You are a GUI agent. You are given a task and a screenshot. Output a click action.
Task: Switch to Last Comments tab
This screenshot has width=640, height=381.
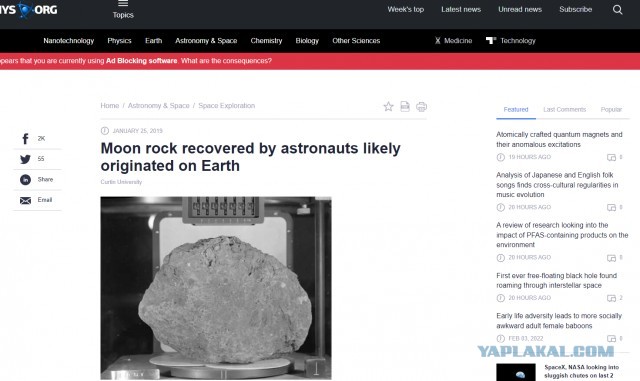click(564, 109)
